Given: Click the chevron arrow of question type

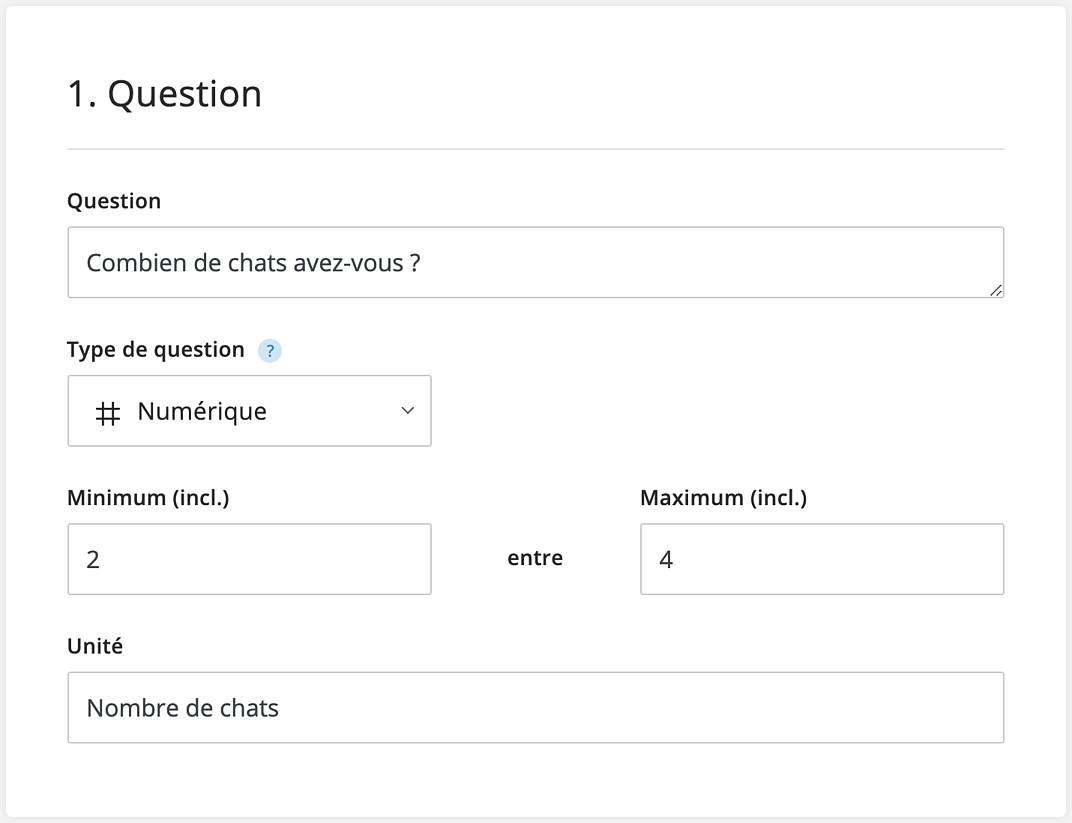Looking at the screenshot, I should point(407,411).
